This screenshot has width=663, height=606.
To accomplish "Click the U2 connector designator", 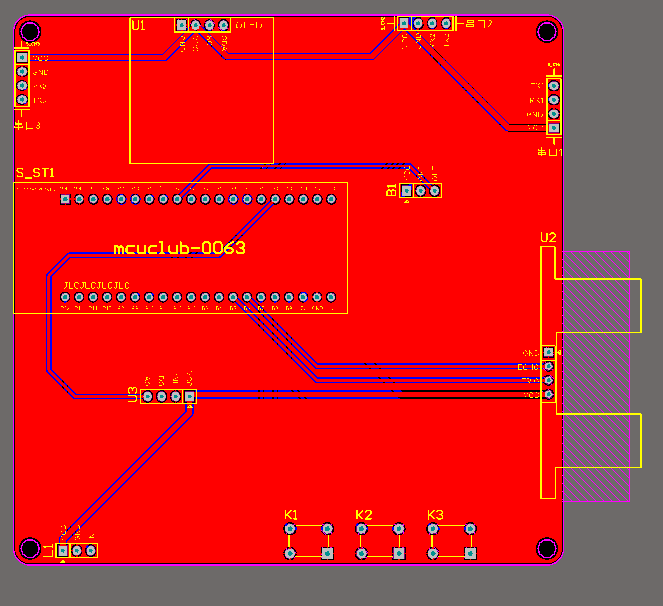I will click(548, 238).
